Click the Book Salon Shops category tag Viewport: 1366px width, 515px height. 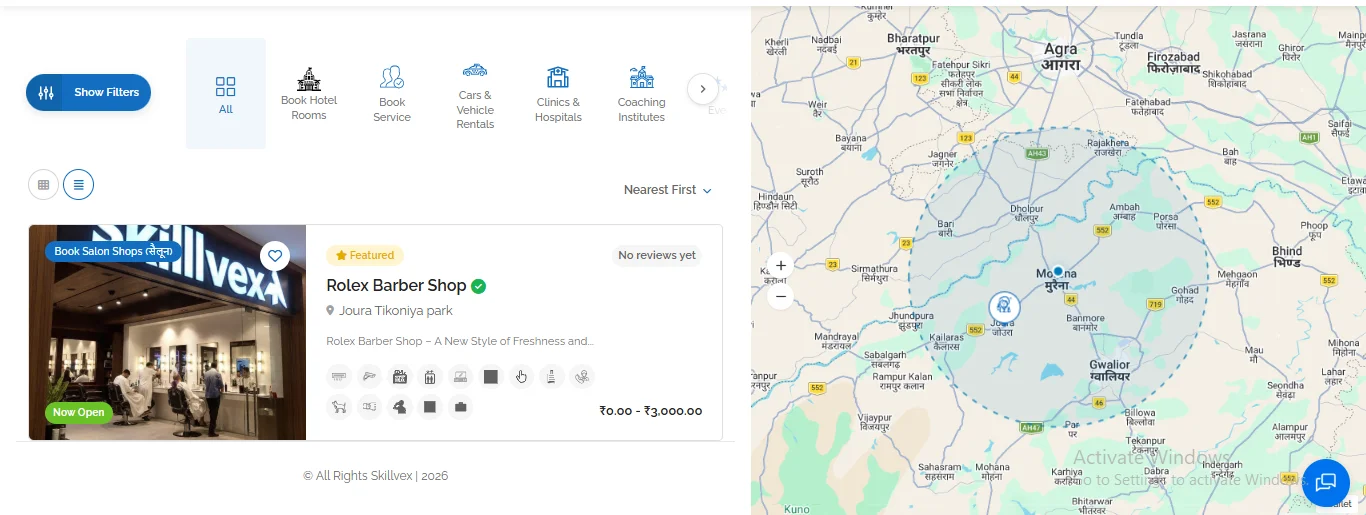(113, 251)
